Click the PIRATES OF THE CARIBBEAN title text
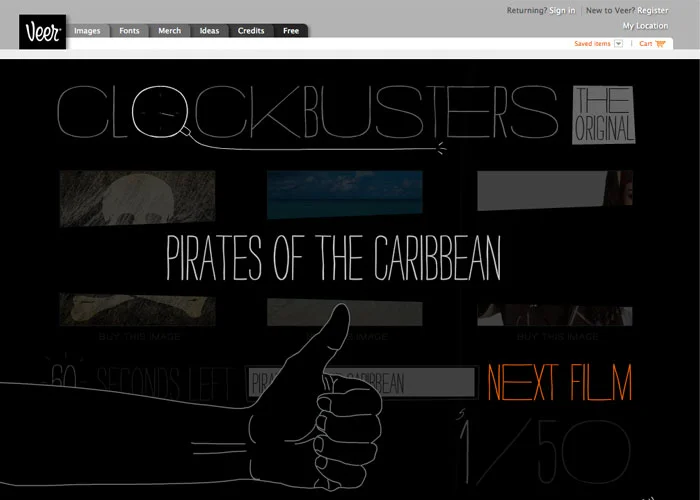 (x=333, y=258)
